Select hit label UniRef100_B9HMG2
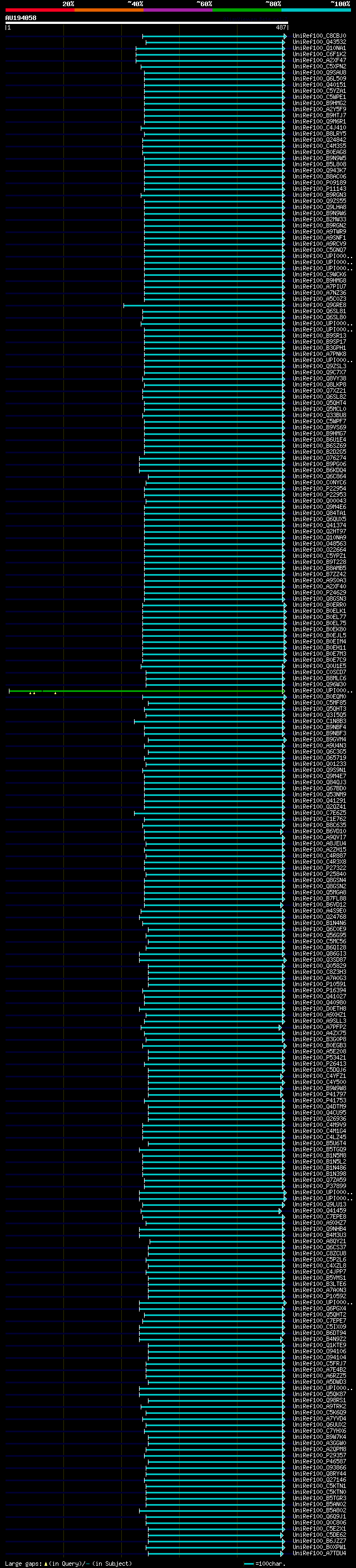The width and height of the screenshot is (356, 1568). 319,103
